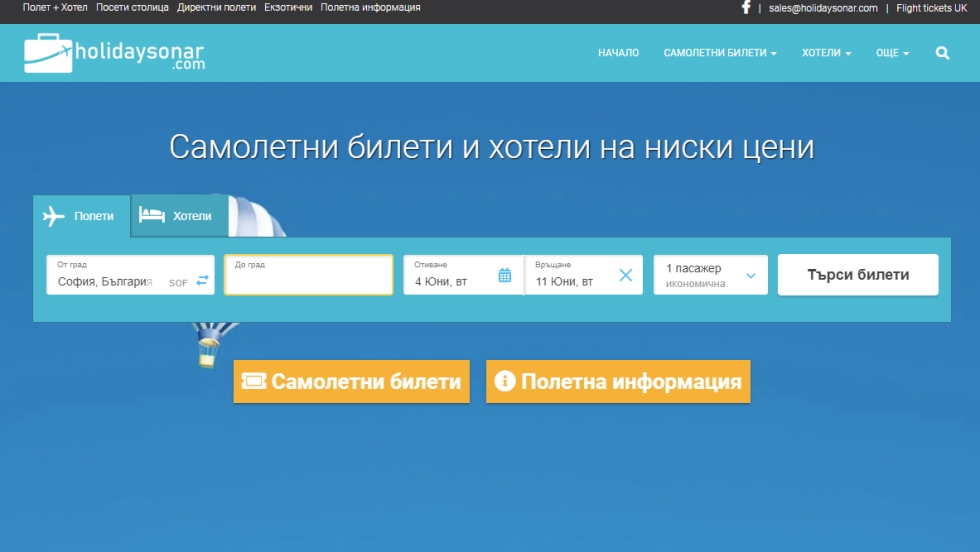The image size is (980, 552).
Task: Click the Facebook icon in top bar
Action: coord(746,7)
